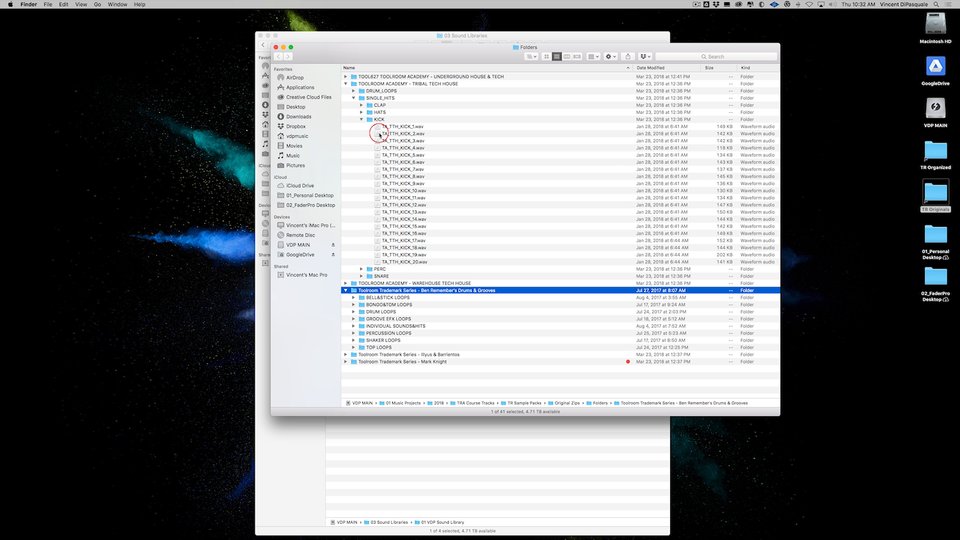Eject the VDP MAIN drive in sidebar
The height and width of the screenshot is (540, 960).
[x=333, y=245]
